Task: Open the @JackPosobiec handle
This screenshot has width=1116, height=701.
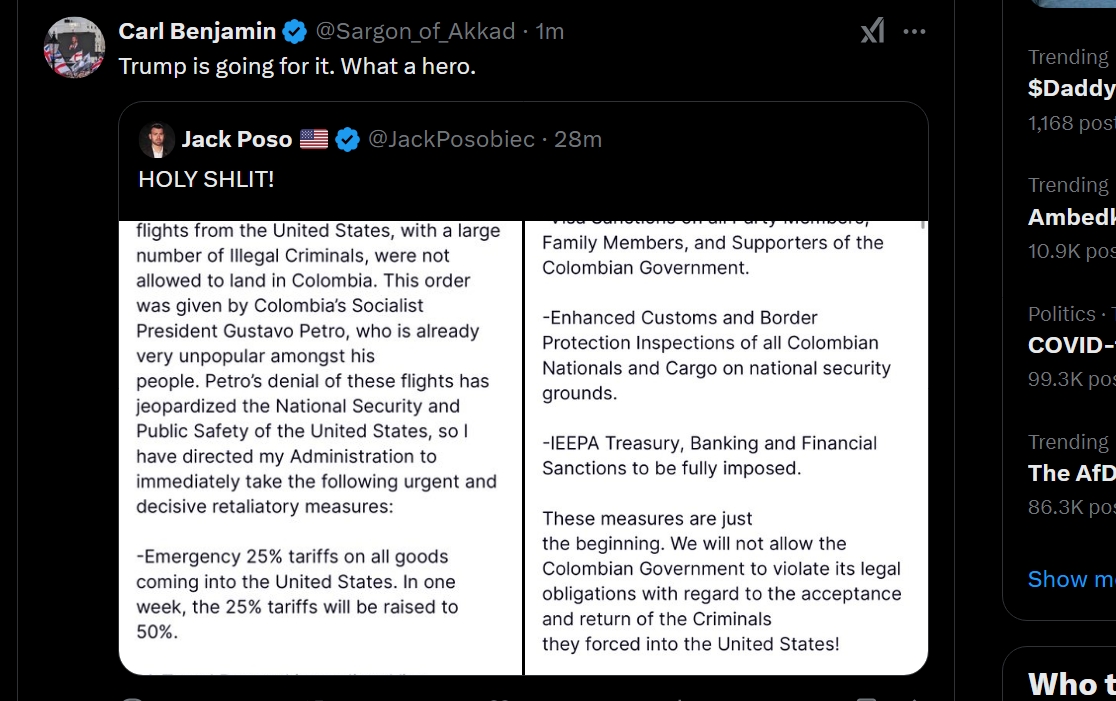Action: coord(451,140)
